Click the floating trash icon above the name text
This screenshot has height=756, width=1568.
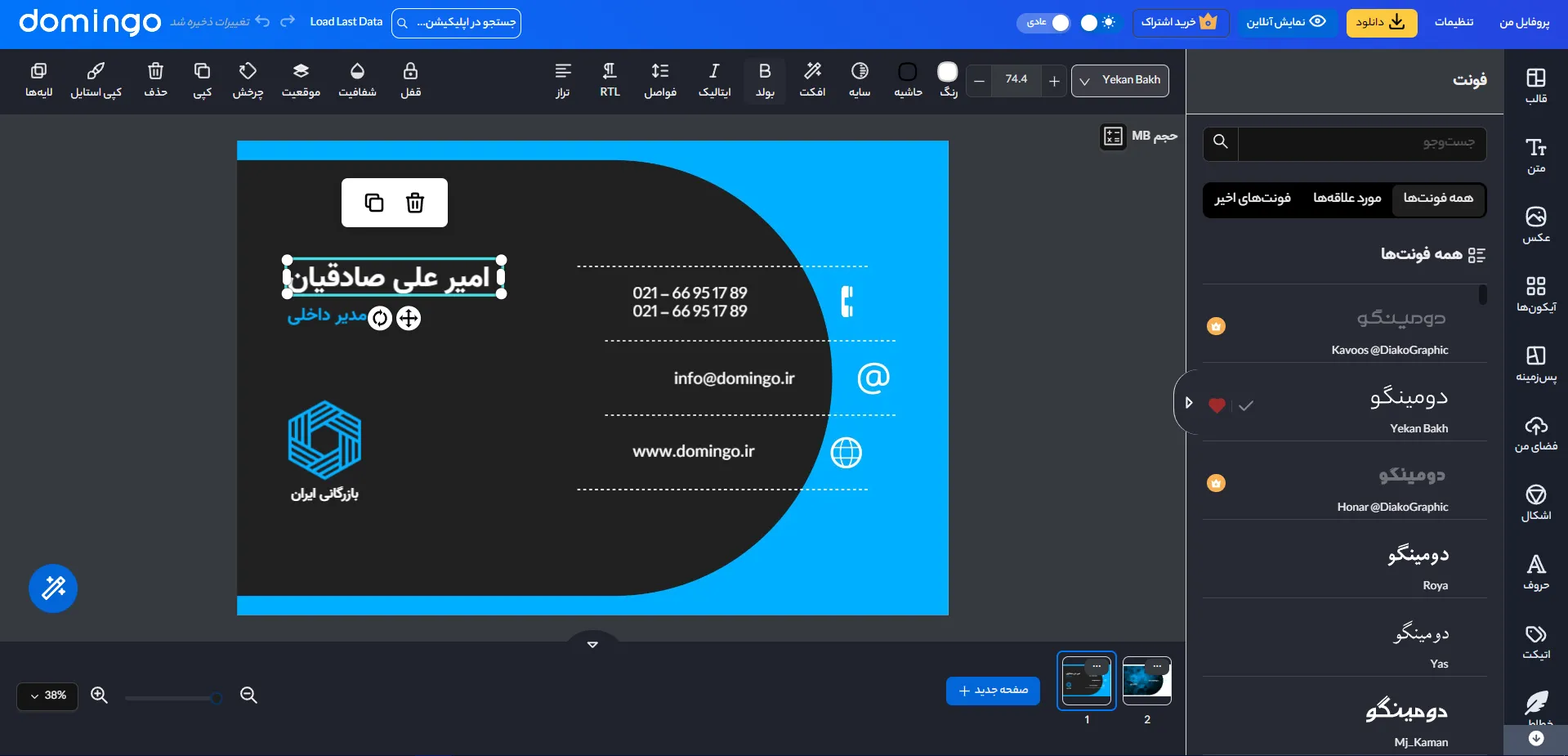(x=415, y=203)
